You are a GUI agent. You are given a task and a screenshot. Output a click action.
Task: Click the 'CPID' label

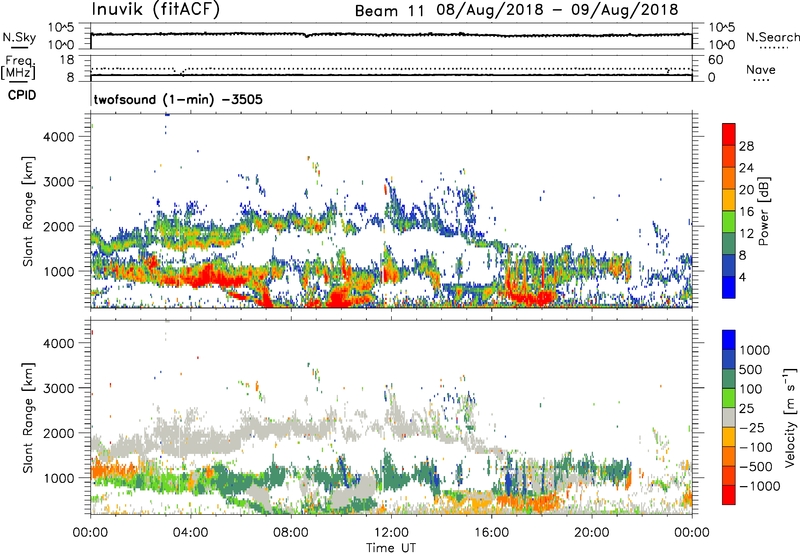click(22, 95)
